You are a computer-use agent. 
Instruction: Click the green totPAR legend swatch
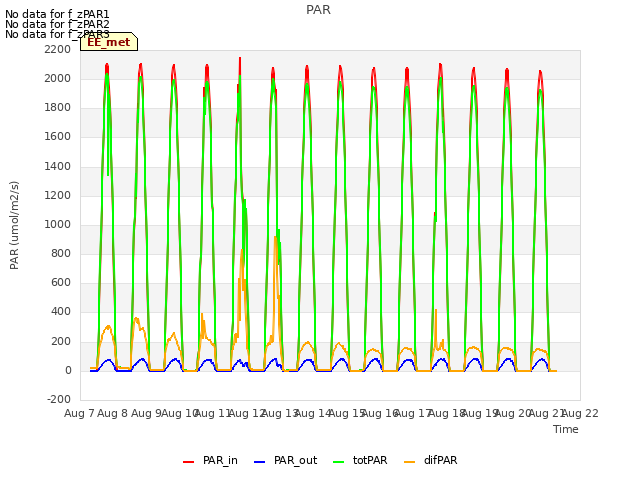pyautogui.click(x=339, y=462)
